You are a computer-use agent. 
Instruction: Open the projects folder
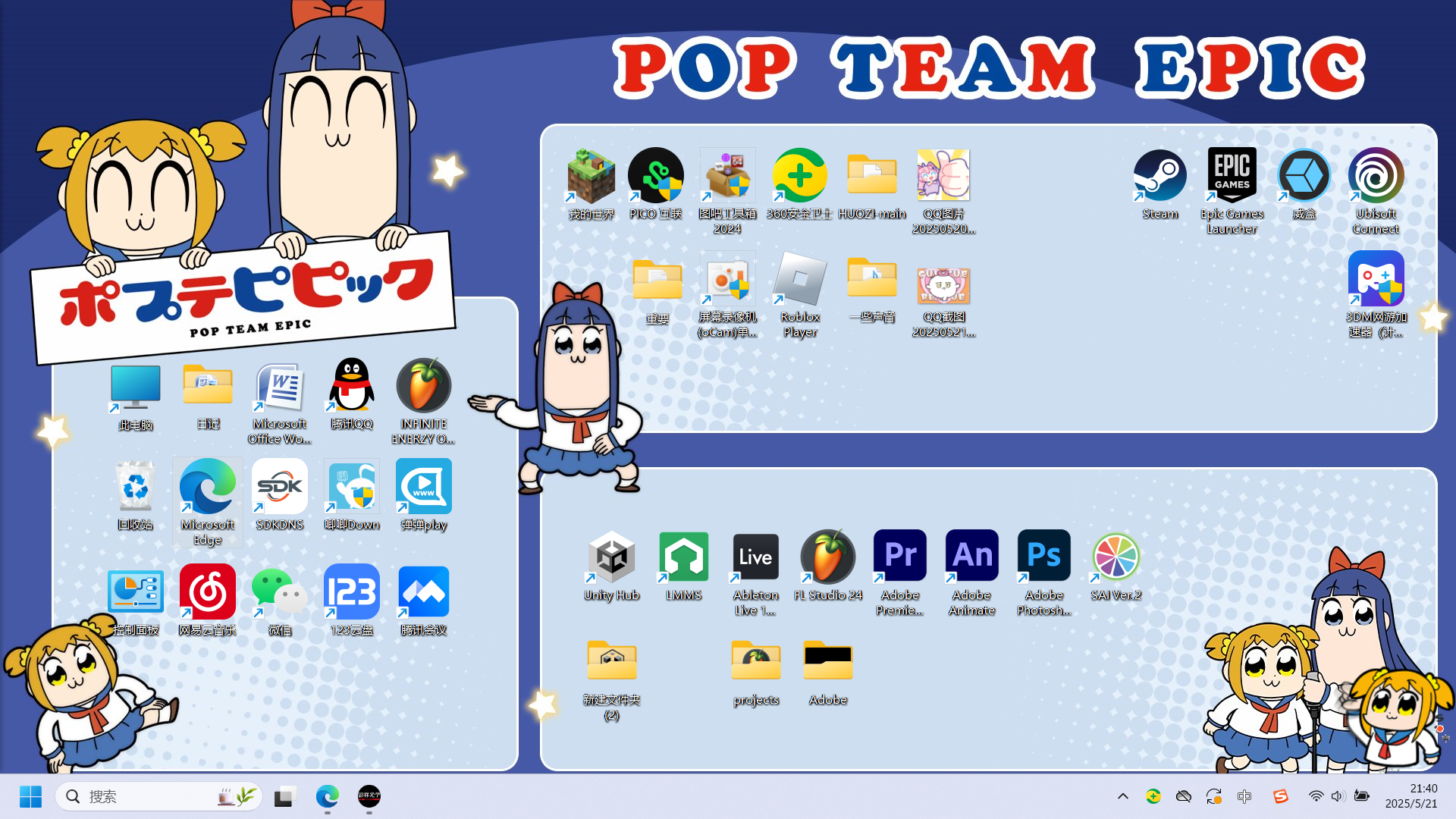pyautogui.click(x=756, y=672)
